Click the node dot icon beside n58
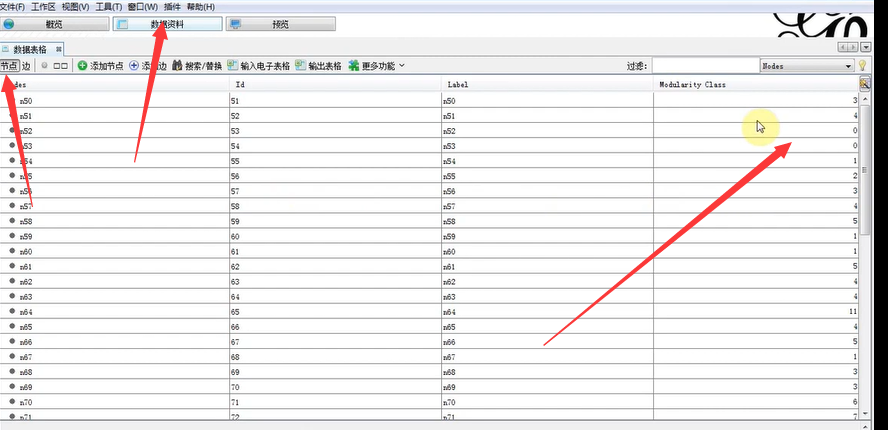 [x=12, y=220]
